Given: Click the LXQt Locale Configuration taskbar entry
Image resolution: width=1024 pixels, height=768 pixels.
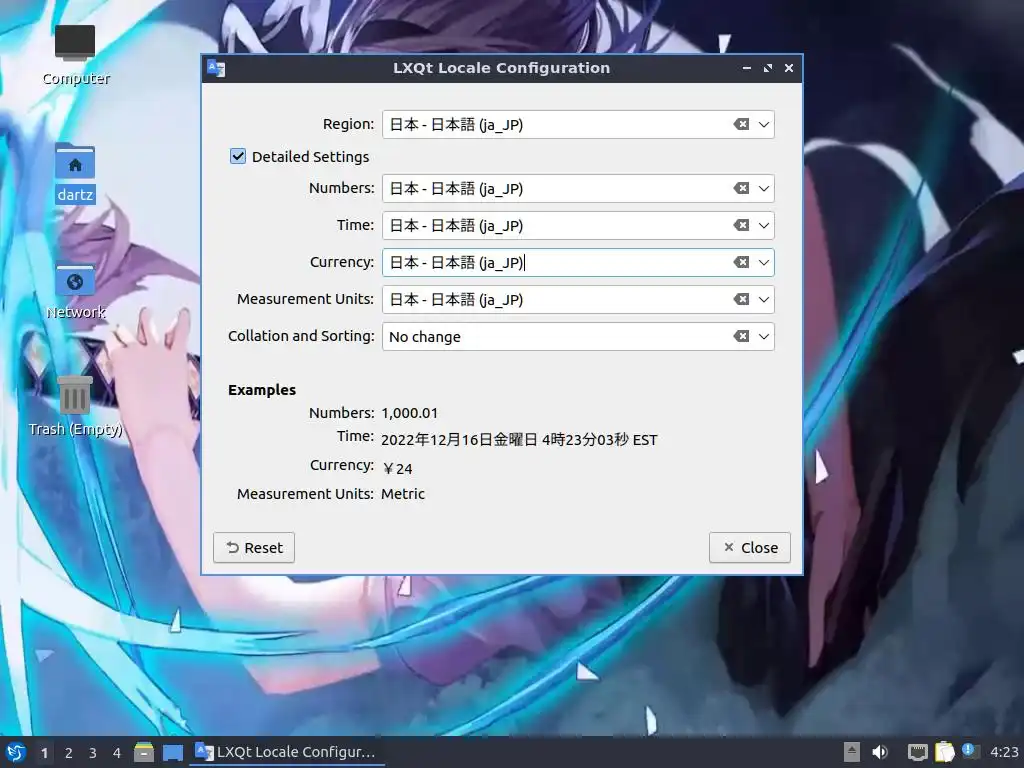Looking at the screenshot, I should pos(287,752).
